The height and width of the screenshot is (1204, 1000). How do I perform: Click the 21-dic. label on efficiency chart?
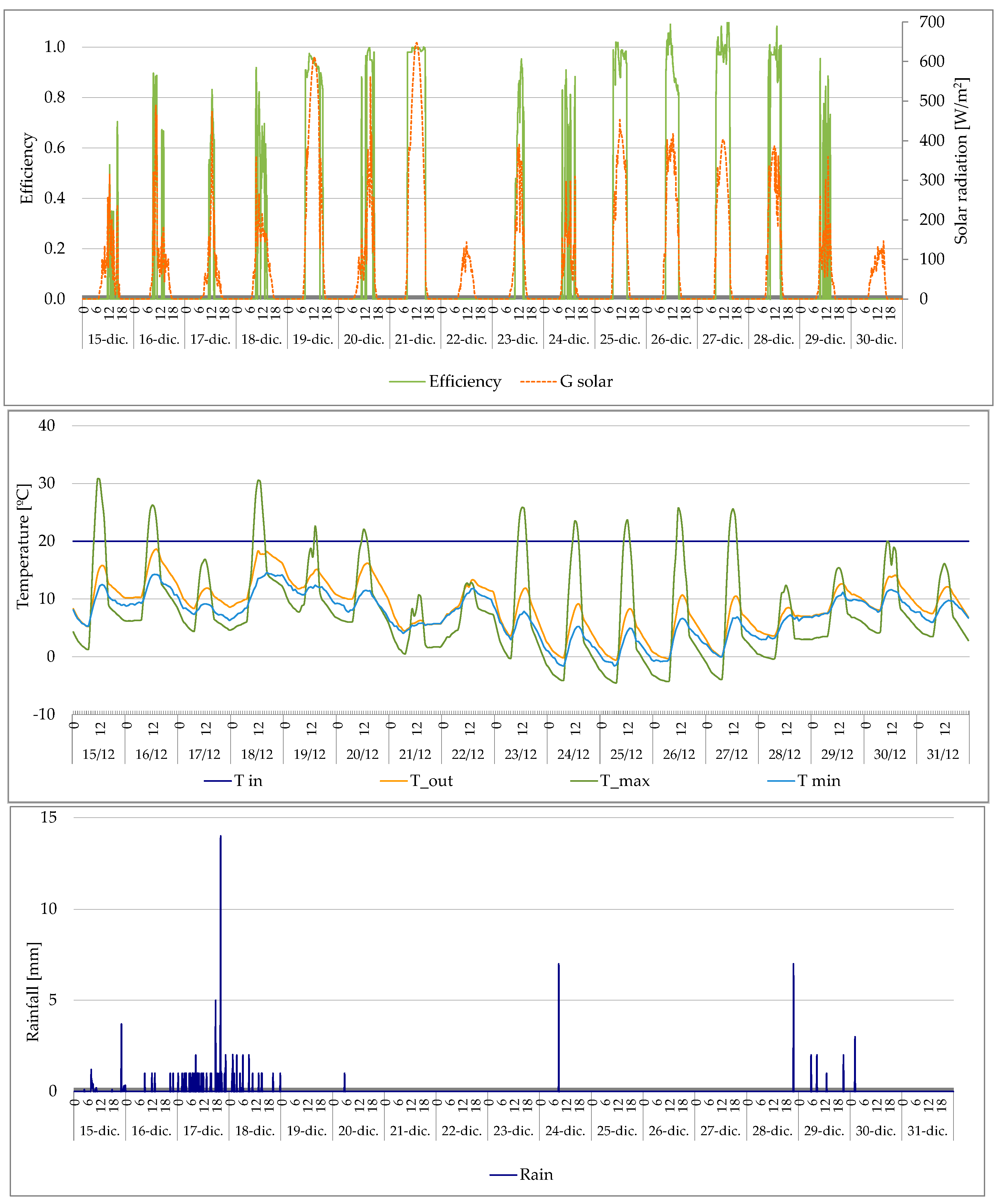(415, 340)
